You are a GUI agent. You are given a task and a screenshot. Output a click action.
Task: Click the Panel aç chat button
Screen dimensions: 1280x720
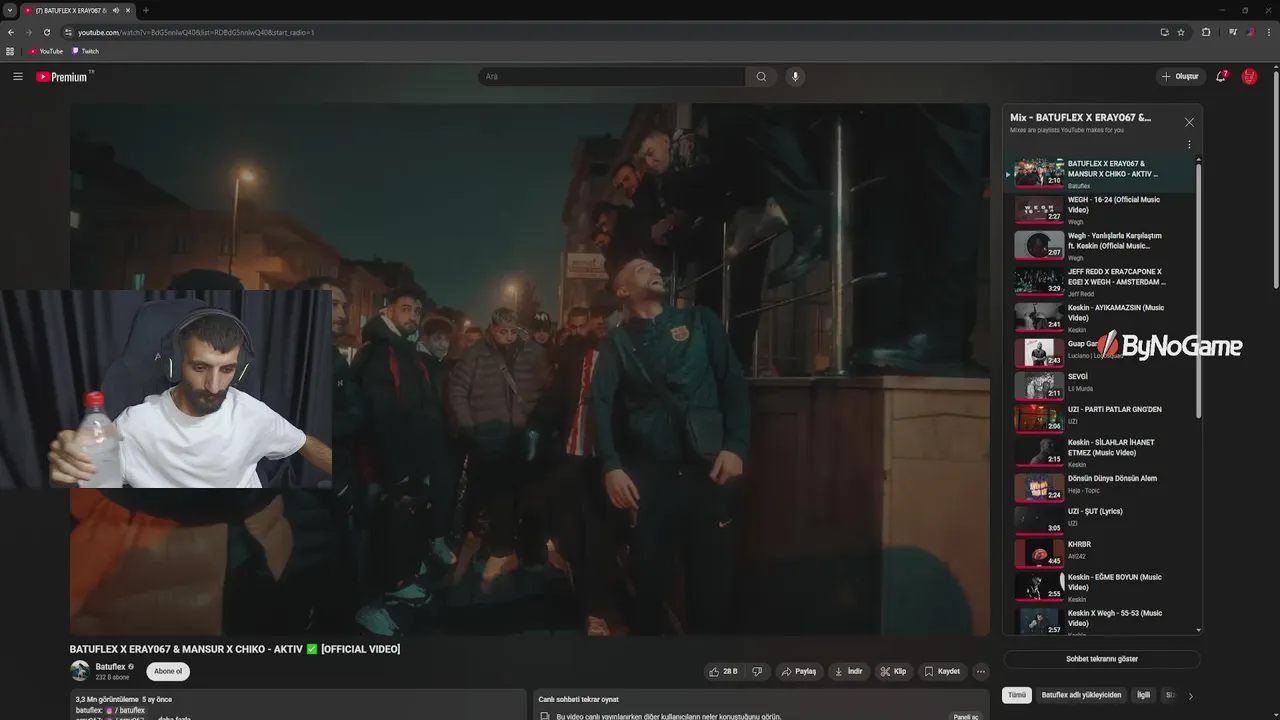pos(966,716)
